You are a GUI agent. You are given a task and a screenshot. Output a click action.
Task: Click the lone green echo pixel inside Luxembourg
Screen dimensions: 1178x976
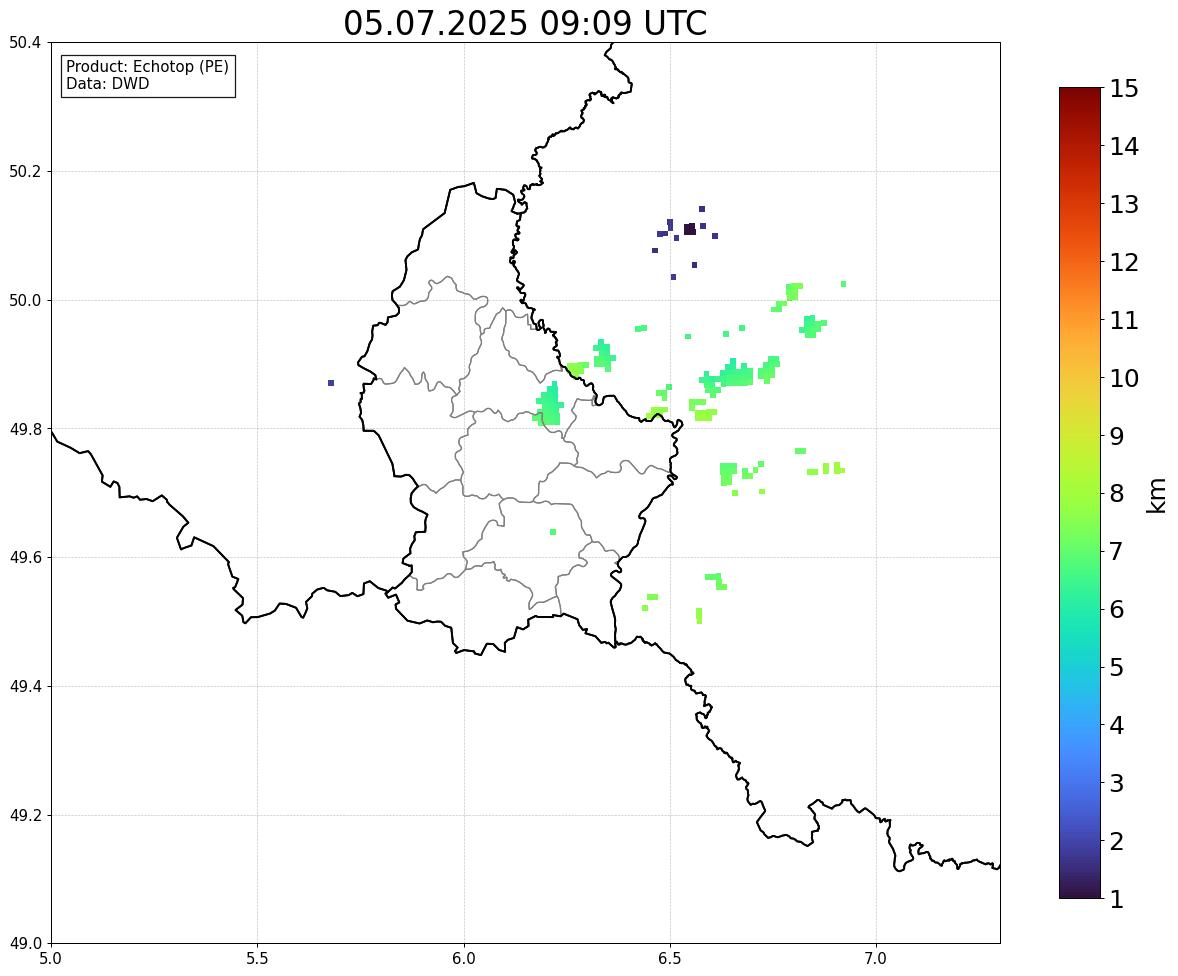(x=553, y=532)
